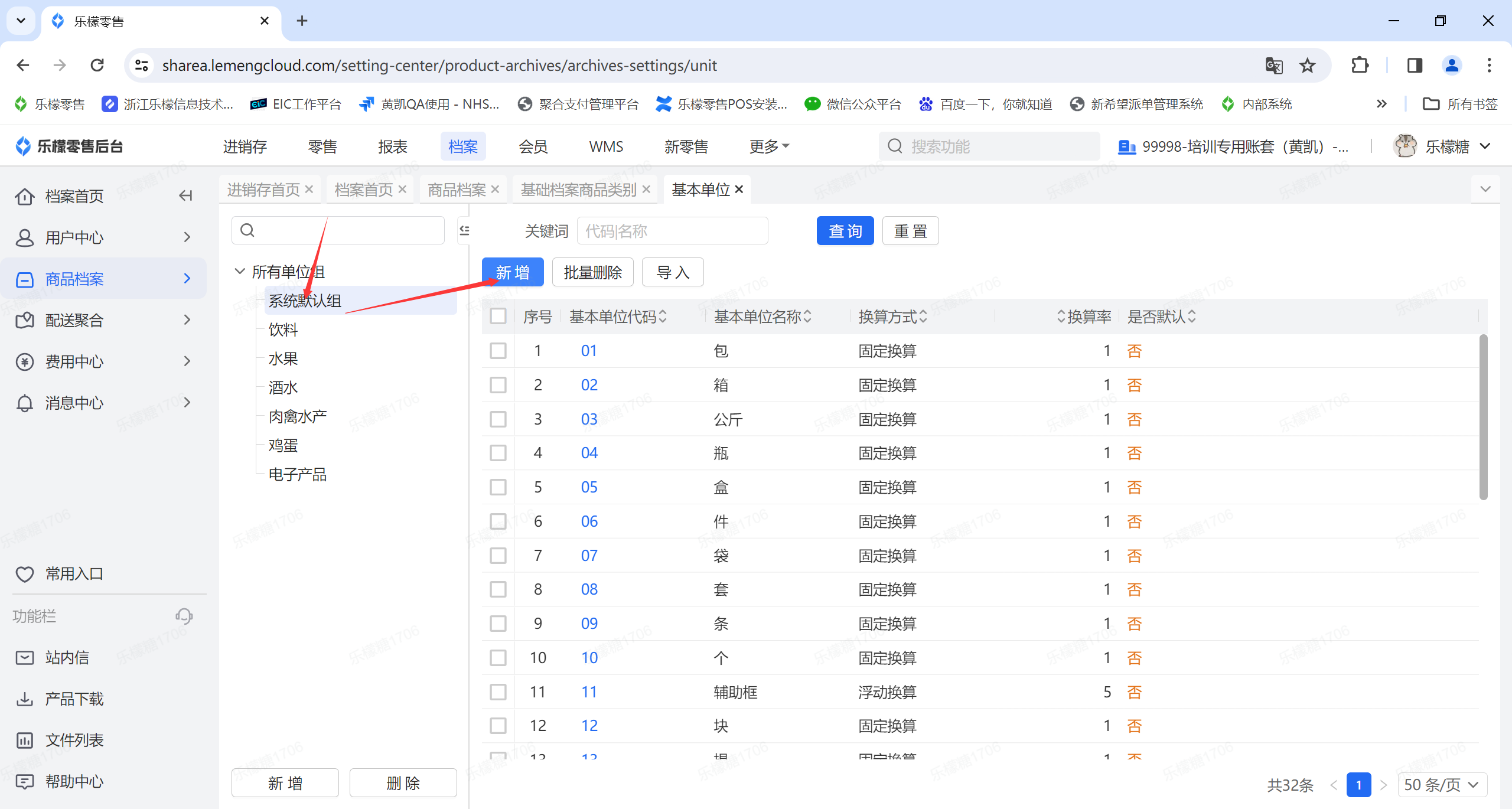Show more bookmarks chevron
1512x809 pixels.
(x=1381, y=104)
